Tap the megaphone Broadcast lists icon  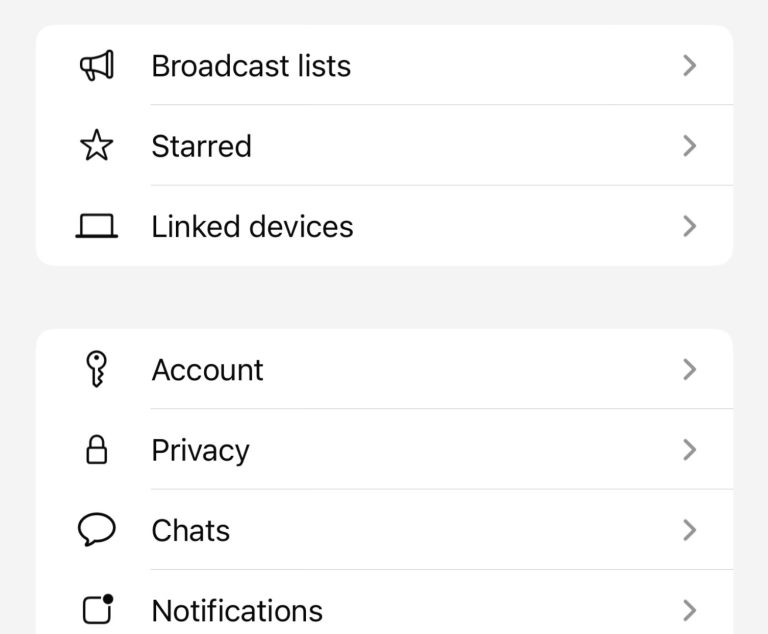tap(97, 66)
